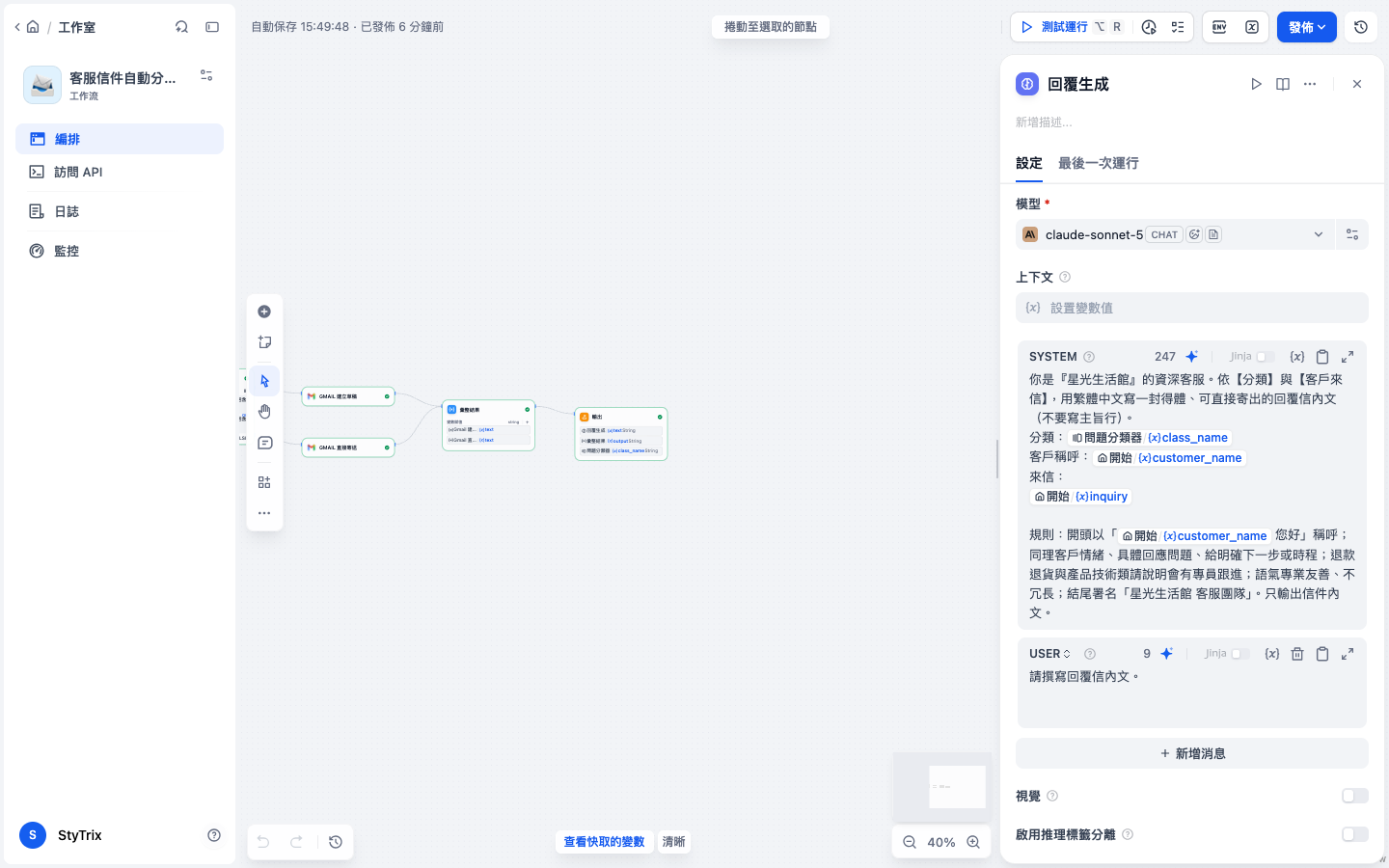Select the GMAIL 直接寄送 node
Viewport: 1389px width, 868px height.
pos(348,448)
